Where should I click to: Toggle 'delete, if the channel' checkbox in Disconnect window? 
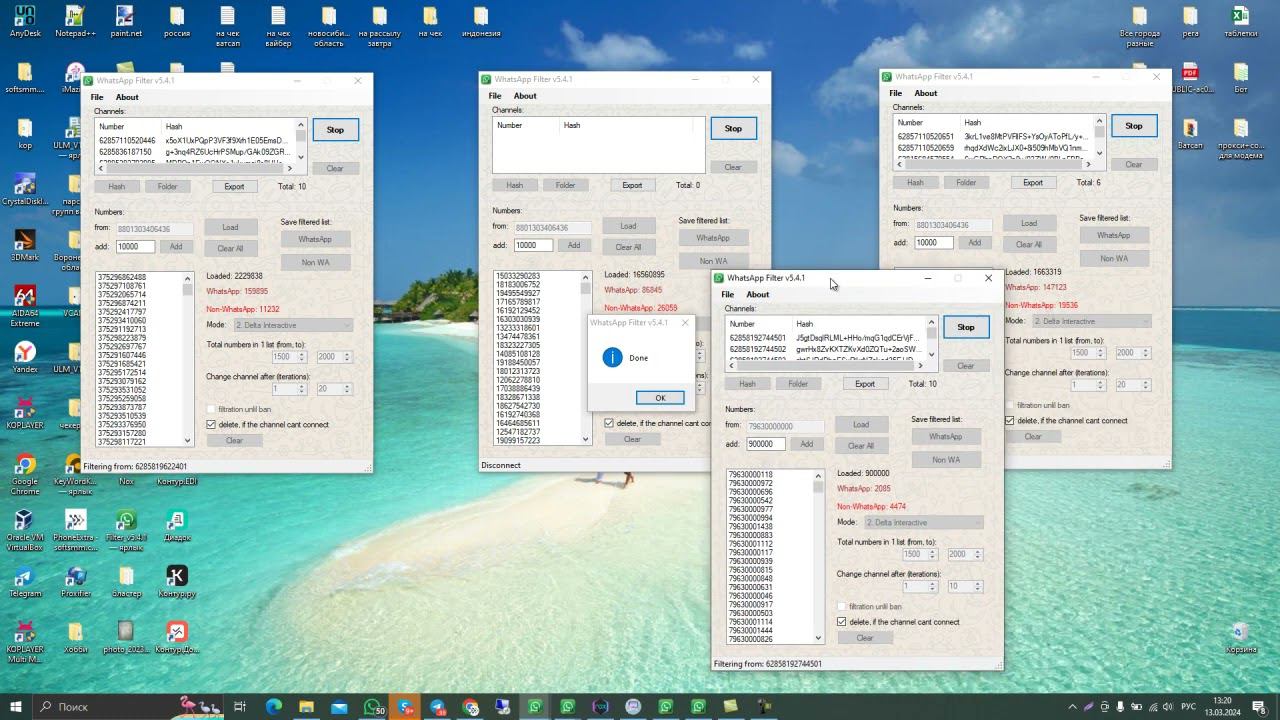pos(609,423)
